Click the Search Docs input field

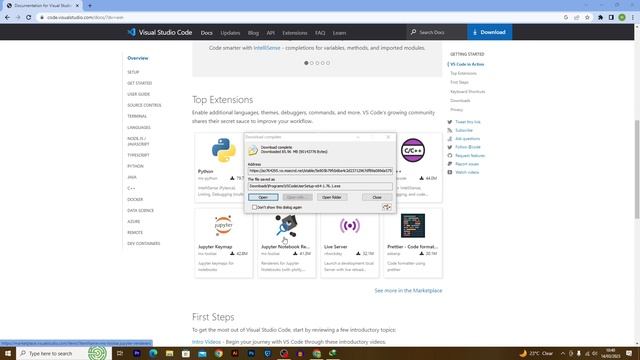[437, 32]
